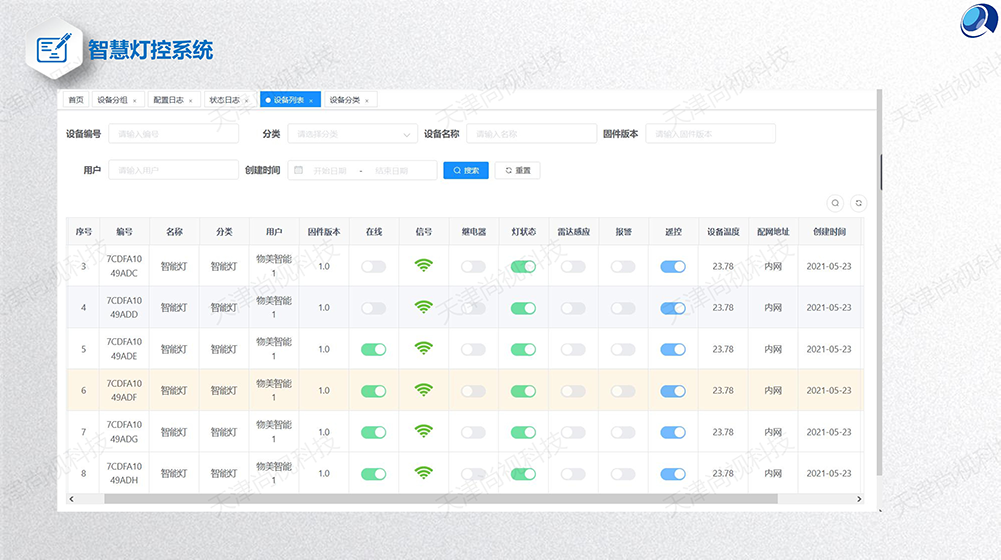This screenshot has width=1001, height=560.
Task: Click the horizontal scrollbar right arrow
Action: pos(858,498)
